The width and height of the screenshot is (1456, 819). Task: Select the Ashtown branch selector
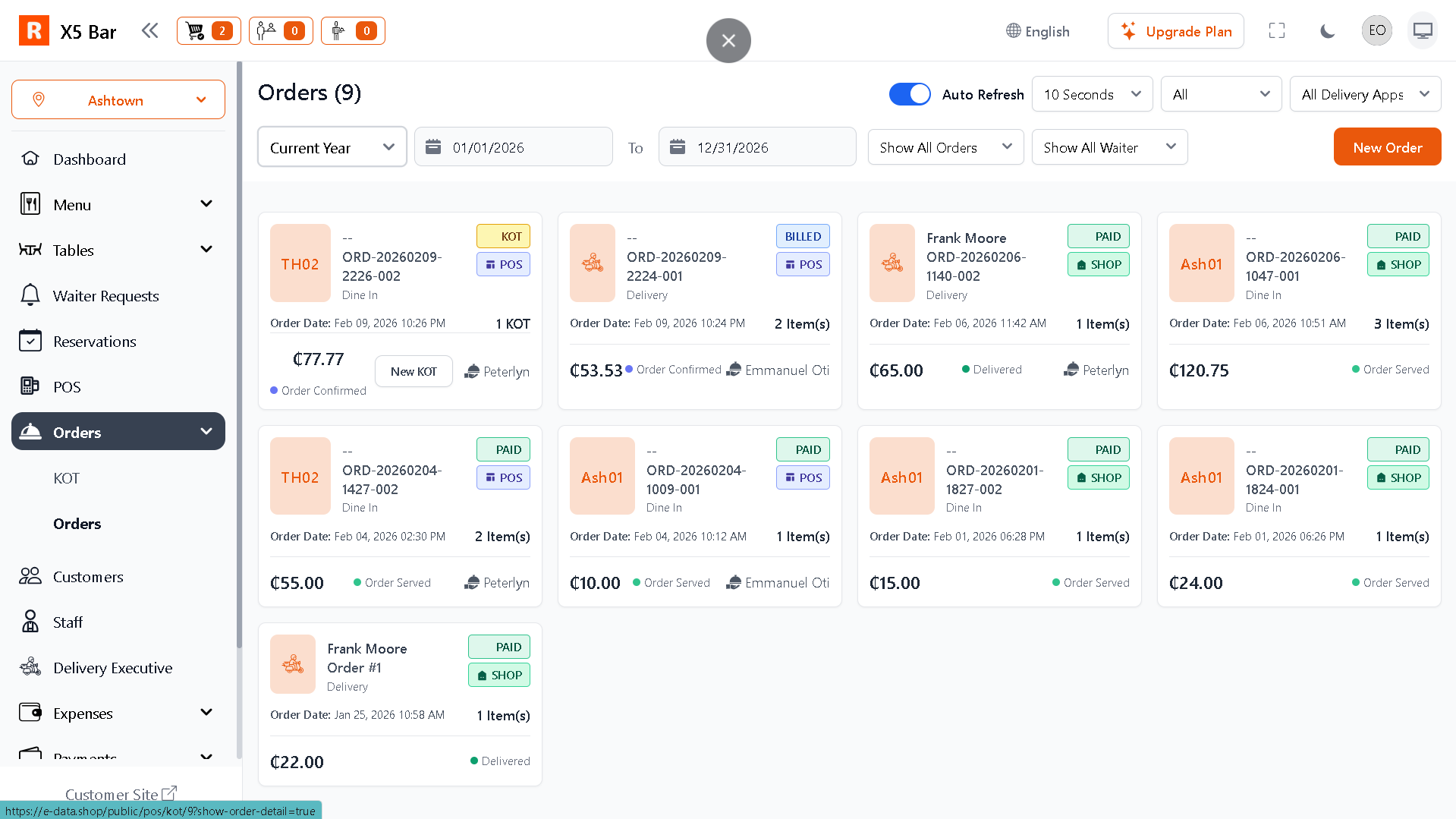(x=118, y=100)
